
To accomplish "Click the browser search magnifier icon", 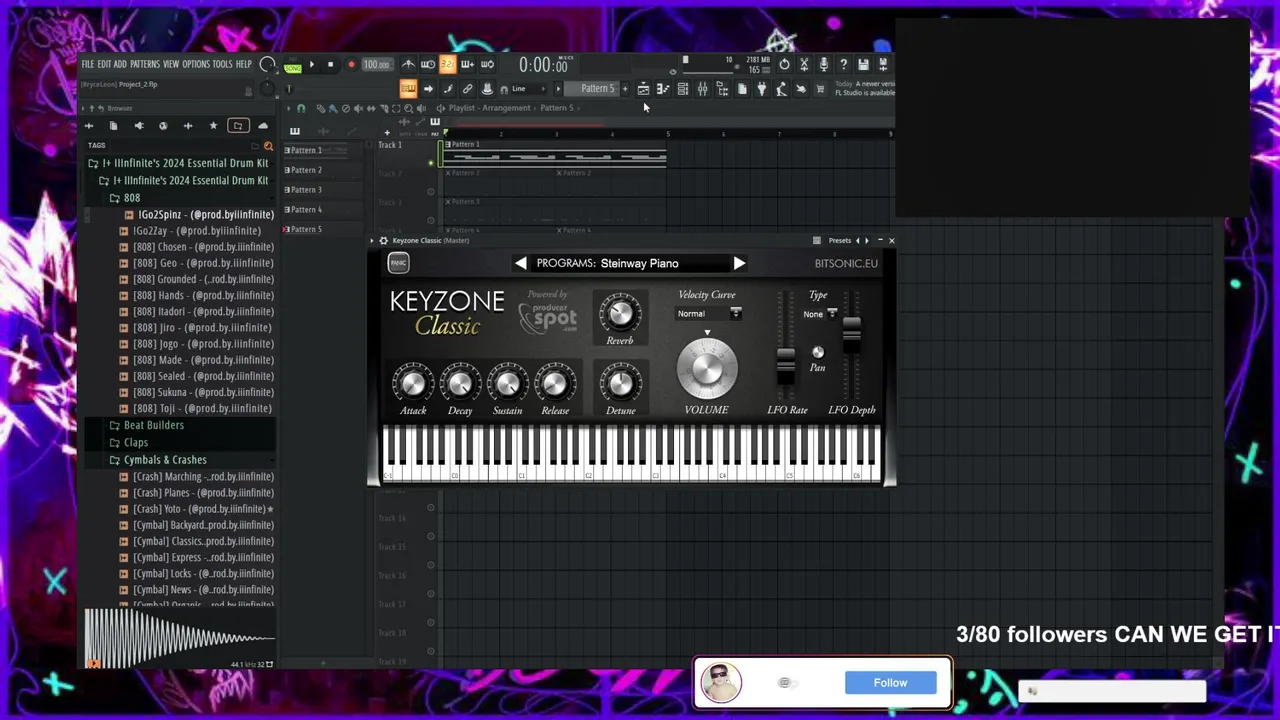I will (268, 146).
